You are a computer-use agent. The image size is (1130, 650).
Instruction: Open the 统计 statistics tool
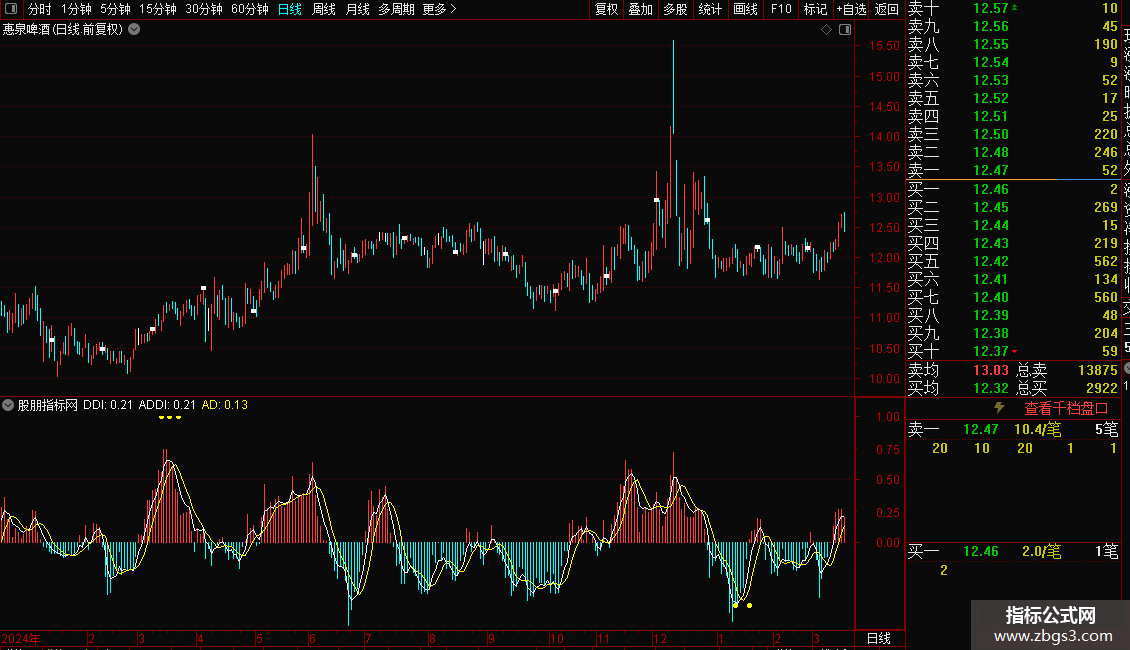click(x=710, y=9)
